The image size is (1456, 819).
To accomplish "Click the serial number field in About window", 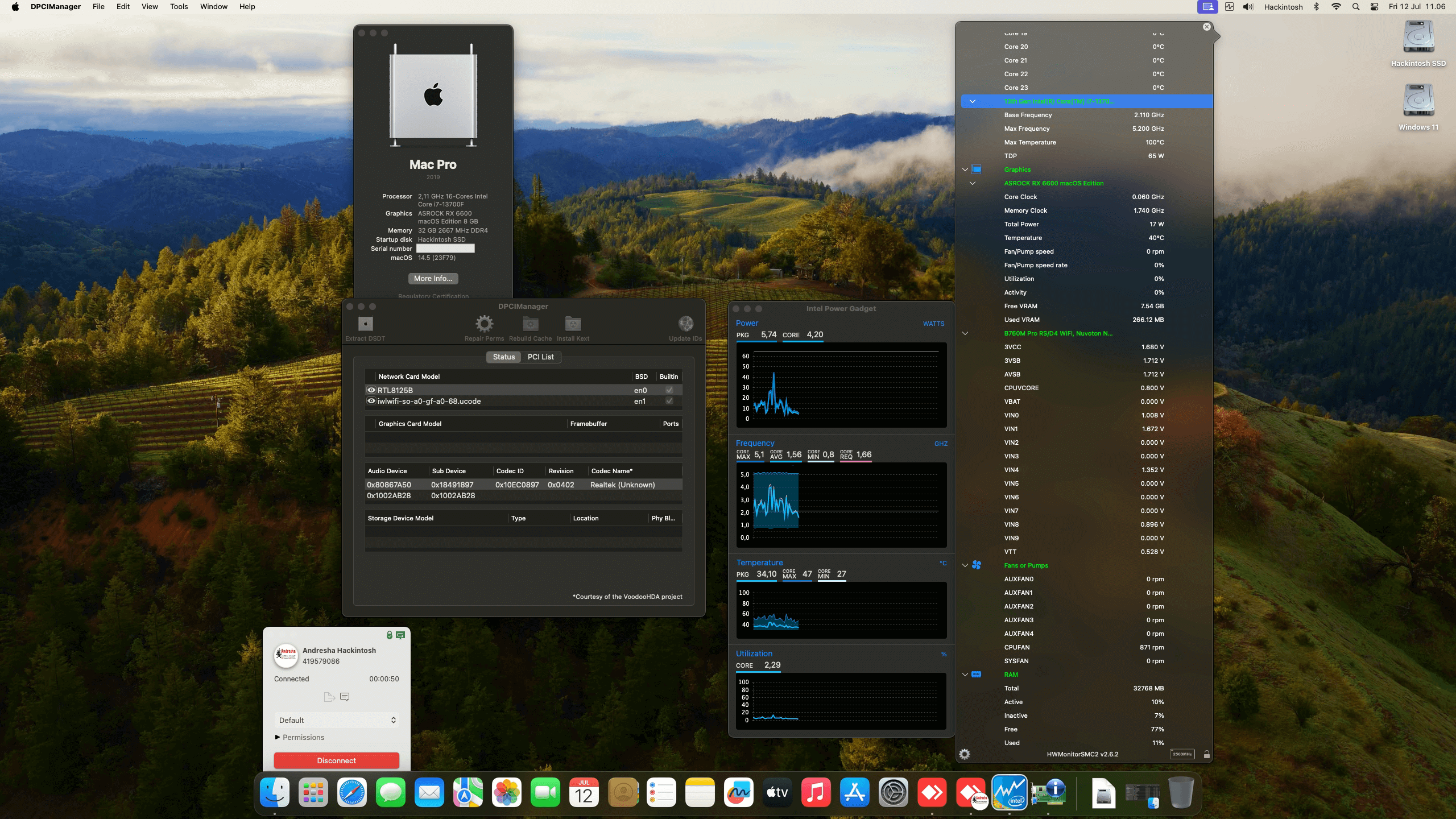I will 445,248.
